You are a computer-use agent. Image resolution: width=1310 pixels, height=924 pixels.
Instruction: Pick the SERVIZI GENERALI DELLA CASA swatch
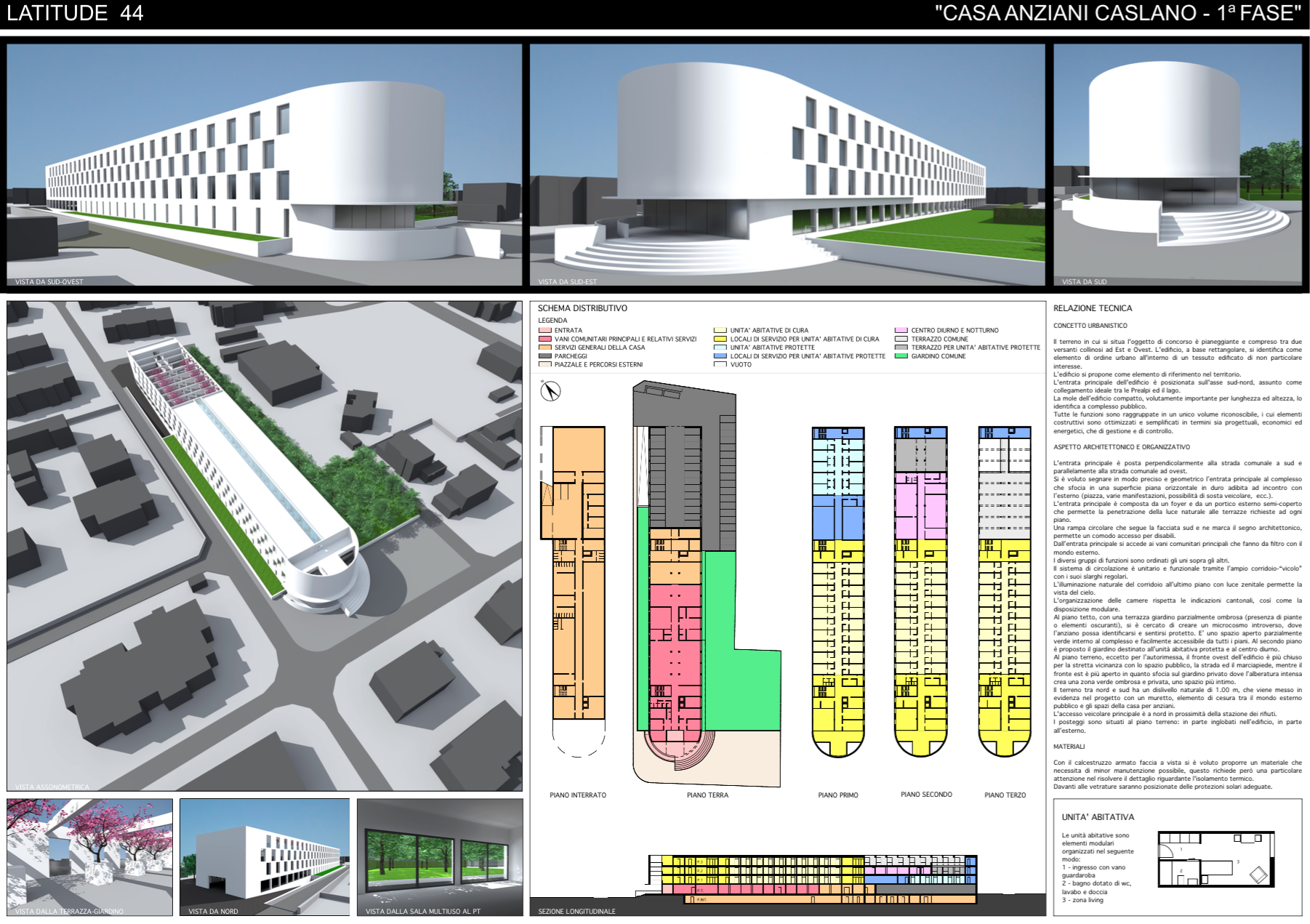(545, 347)
